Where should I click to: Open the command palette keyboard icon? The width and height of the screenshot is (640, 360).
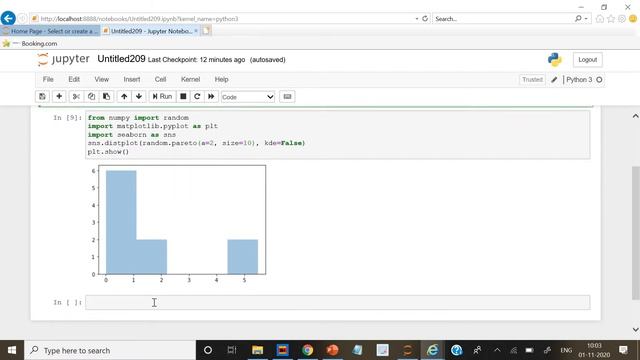click(x=287, y=96)
